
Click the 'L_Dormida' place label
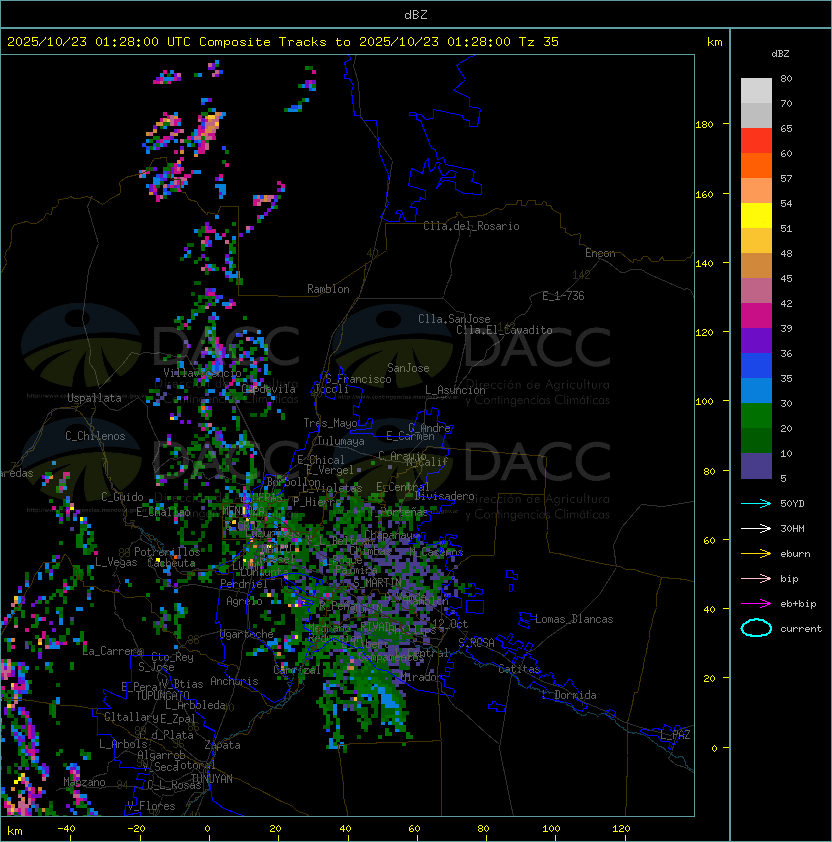[569, 695]
